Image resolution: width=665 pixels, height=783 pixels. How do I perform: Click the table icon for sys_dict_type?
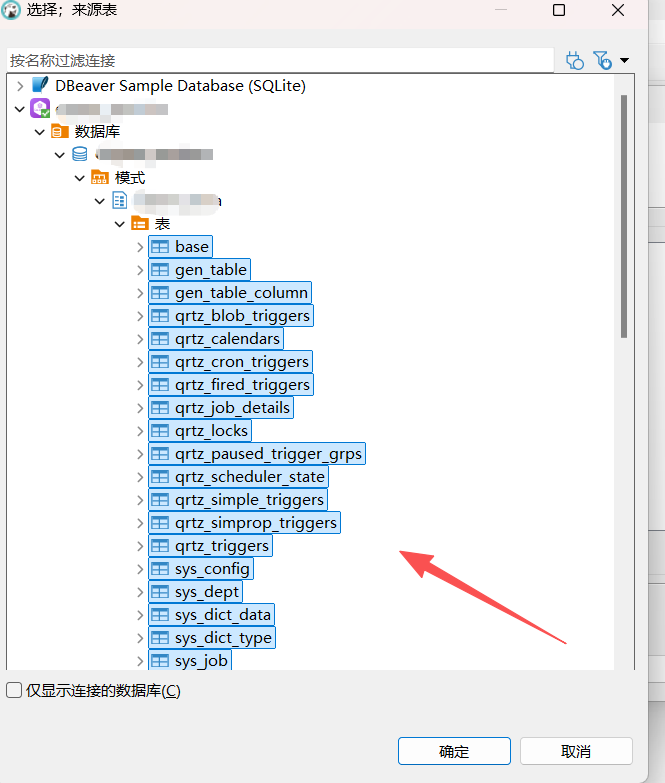coord(160,637)
